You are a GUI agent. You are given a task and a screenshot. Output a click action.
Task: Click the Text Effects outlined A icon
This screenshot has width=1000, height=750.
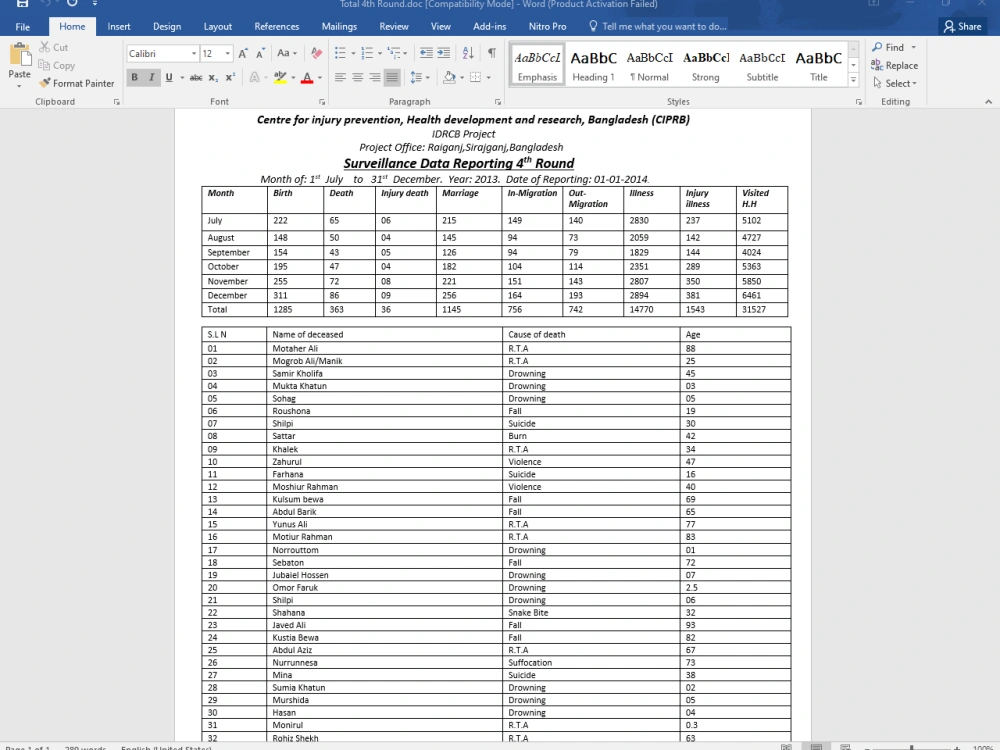click(254, 77)
